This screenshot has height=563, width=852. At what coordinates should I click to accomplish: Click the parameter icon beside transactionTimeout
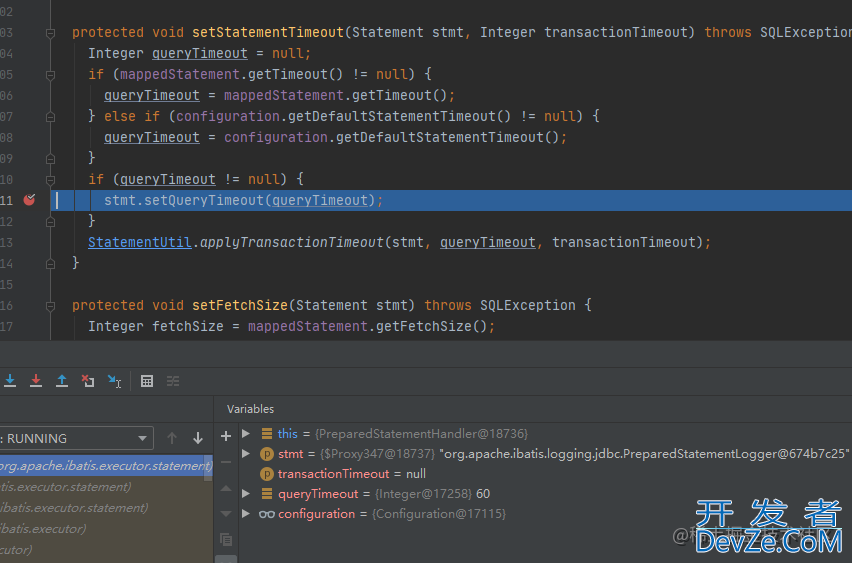pyautogui.click(x=267, y=474)
